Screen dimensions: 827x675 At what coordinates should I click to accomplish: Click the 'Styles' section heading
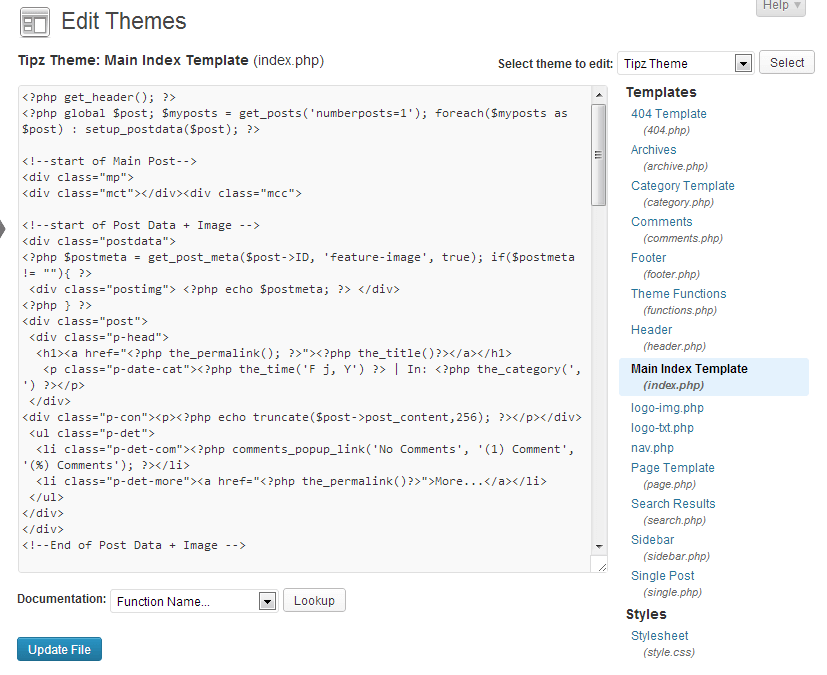coord(646,614)
